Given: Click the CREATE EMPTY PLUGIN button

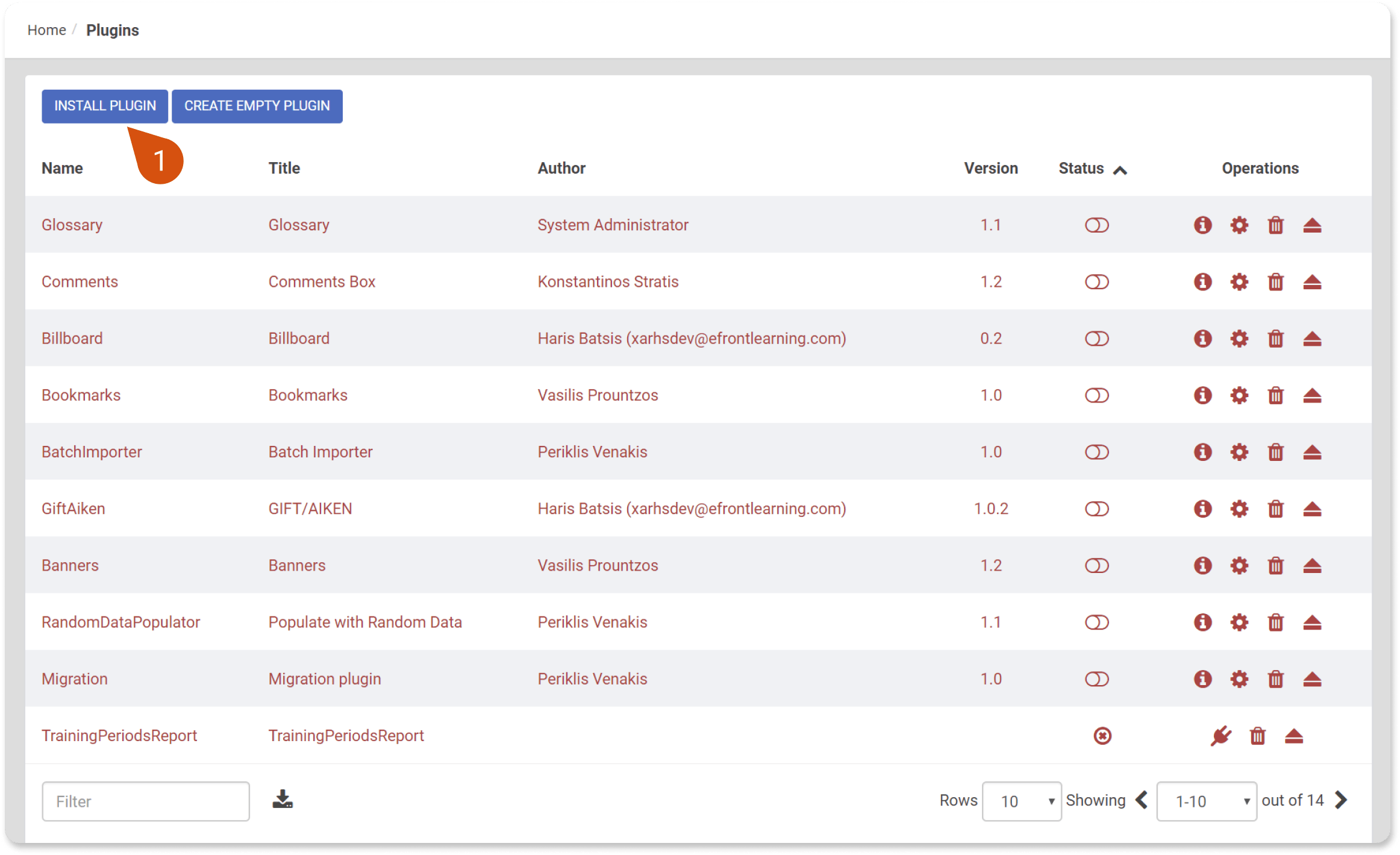Looking at the screenshot, I should pyautogui.click(x=257, y=106).
